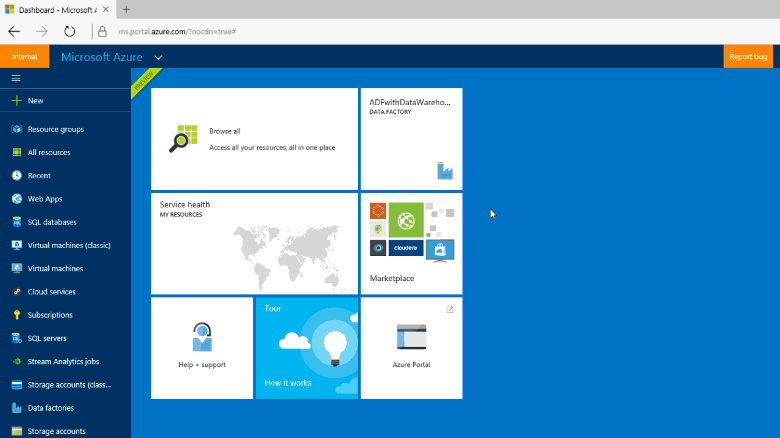Click the Resource groups icon in sidebar
This screenshot has width=780, height=438.
16,129
